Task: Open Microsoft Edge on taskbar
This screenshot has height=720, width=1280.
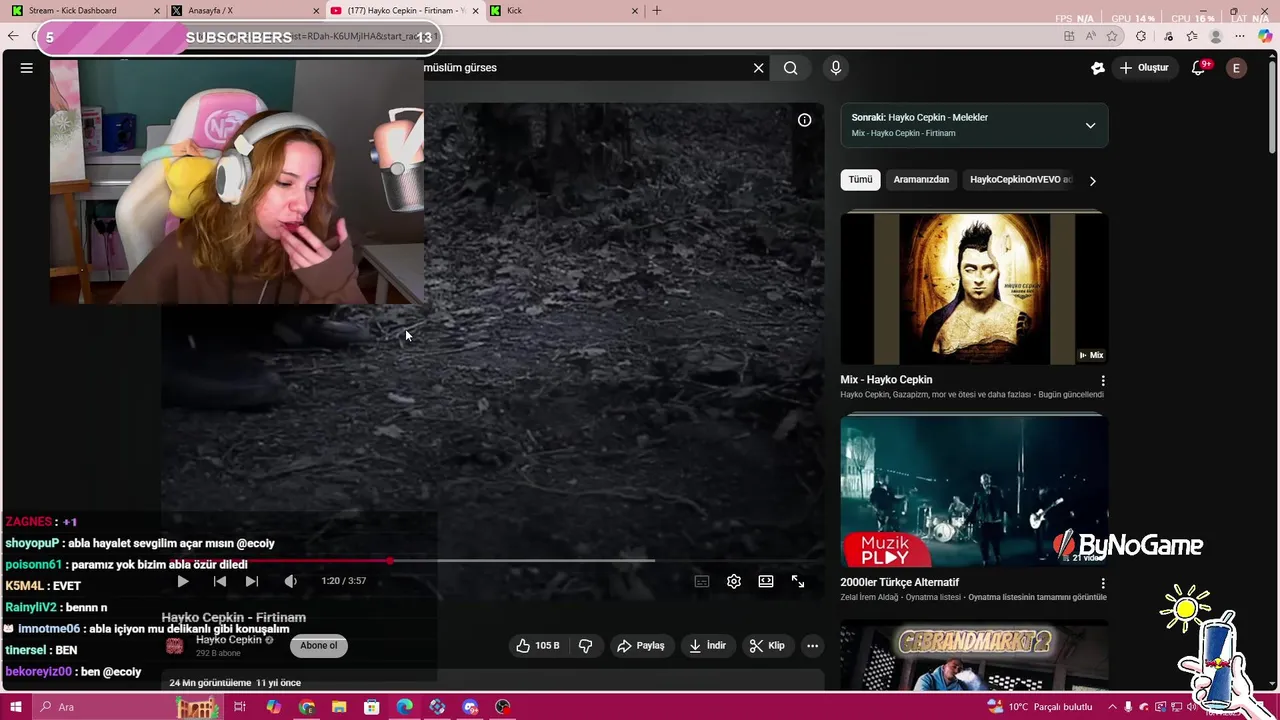Action: coord(404,707)
